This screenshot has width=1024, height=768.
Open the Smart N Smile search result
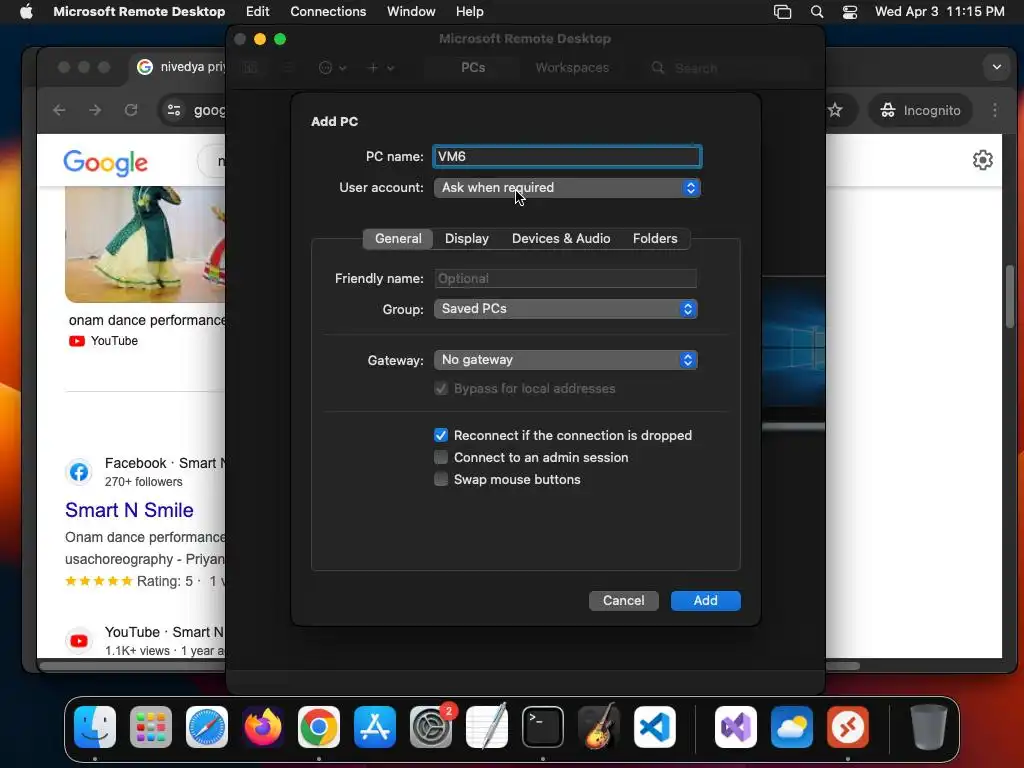tap(129, 510)
